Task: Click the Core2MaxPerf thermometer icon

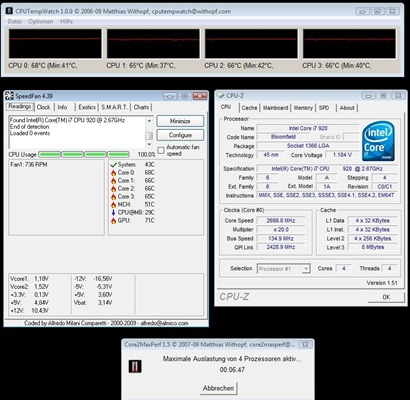Action: (x=135, y=366)
